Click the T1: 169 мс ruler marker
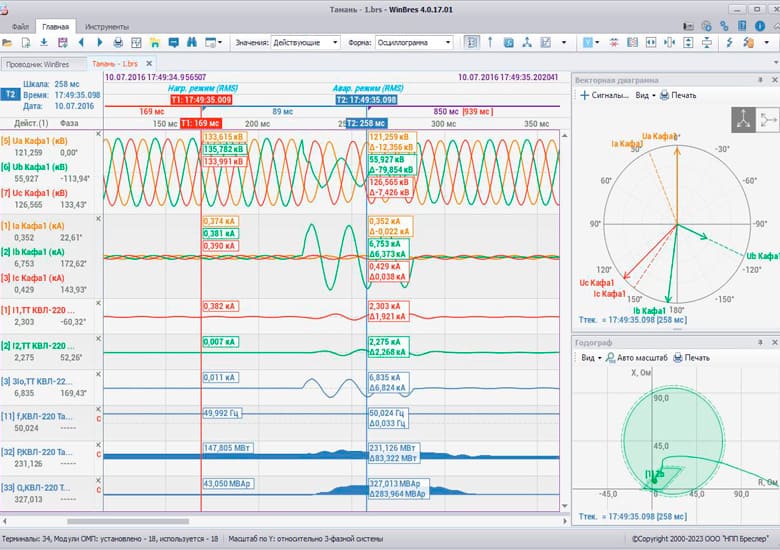 pyautogui.click(x=200, y=123)
